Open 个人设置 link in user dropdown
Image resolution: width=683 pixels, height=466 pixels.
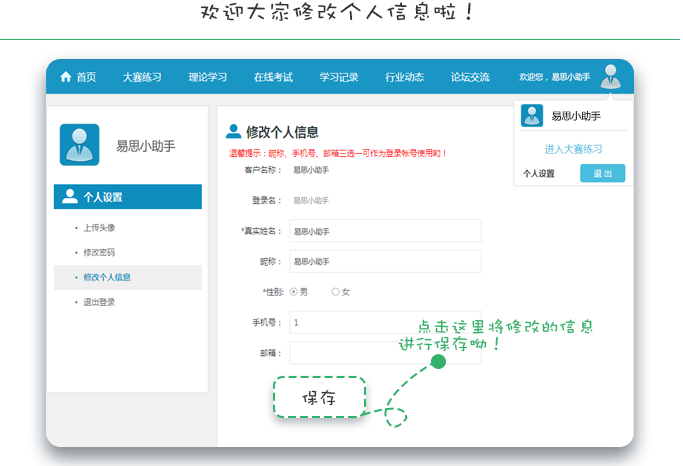pyautogui.click(x=539, y=174)
